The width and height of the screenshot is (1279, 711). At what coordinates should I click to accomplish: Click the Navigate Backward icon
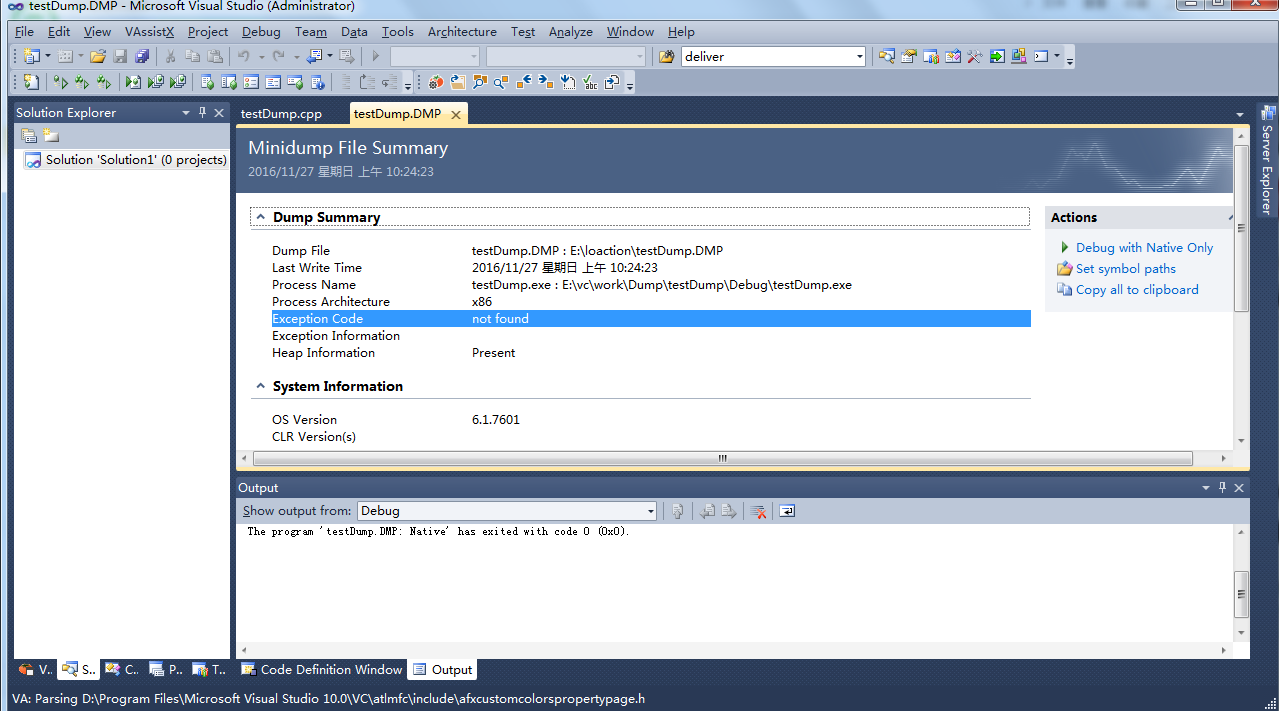314,57
